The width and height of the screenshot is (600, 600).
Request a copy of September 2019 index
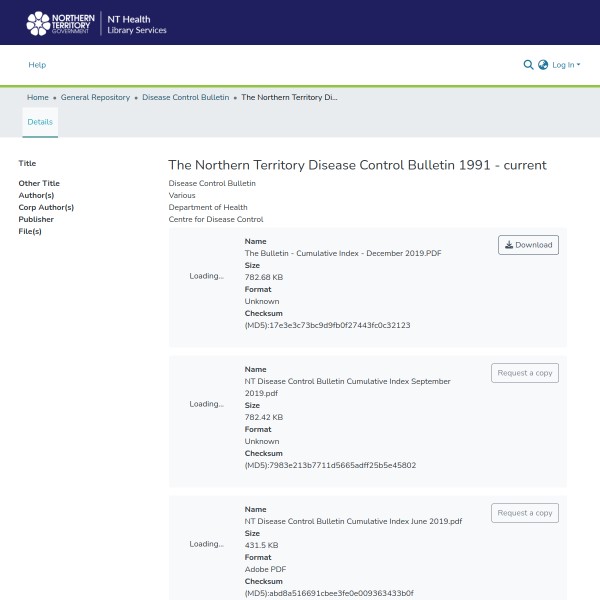click(x=524, y=373)
